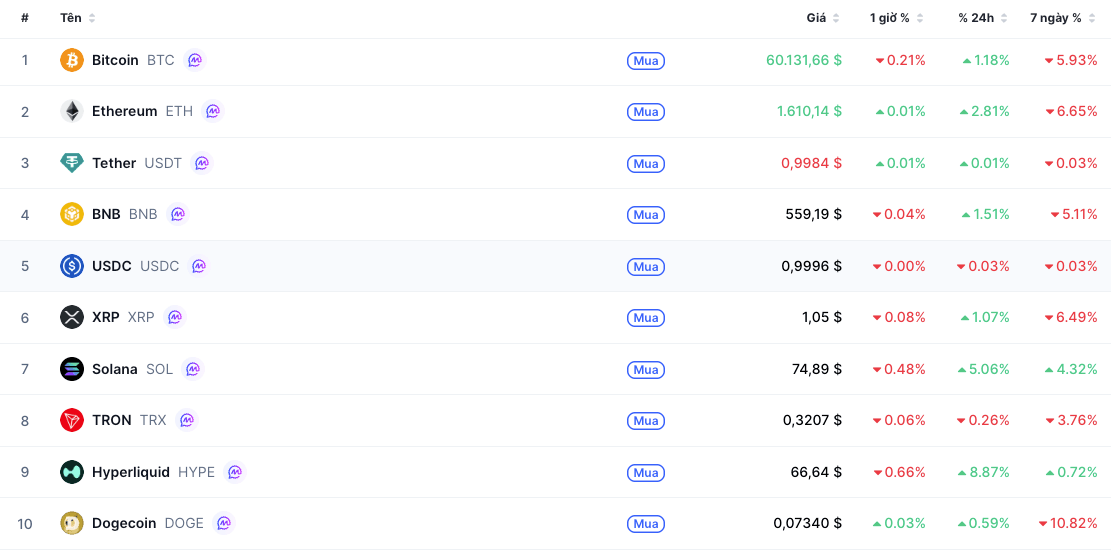Screen dimensions: 1111x554
Task: Click the Bitcoin orange logo icon
Action: coord(72,60)
